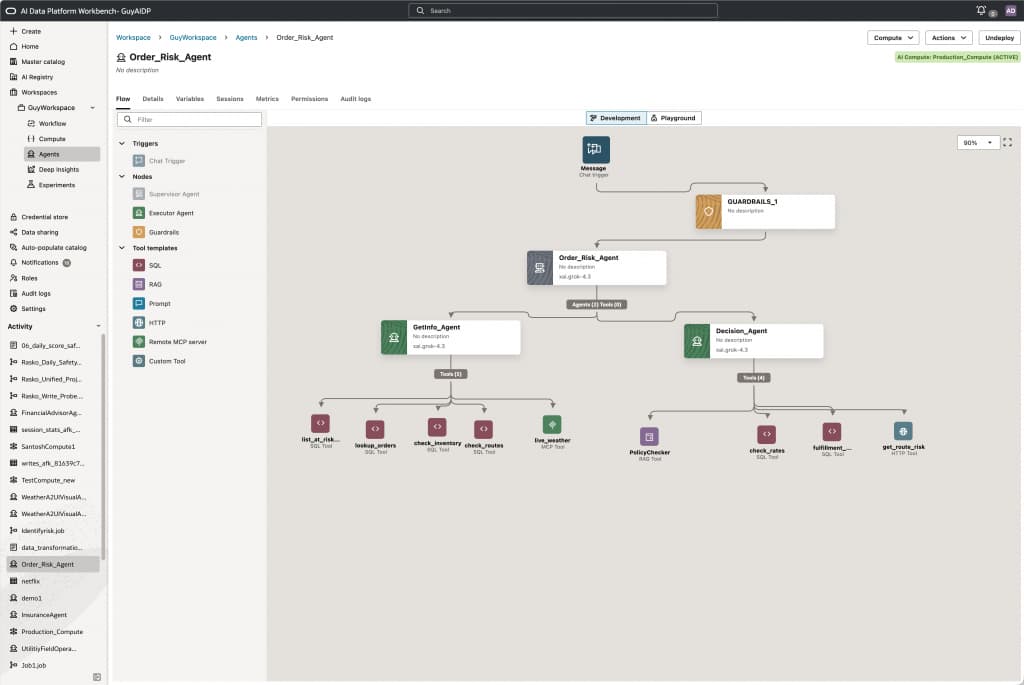
Task: Go to Agents breadcrumb link
Action: (x=246, y=38)
